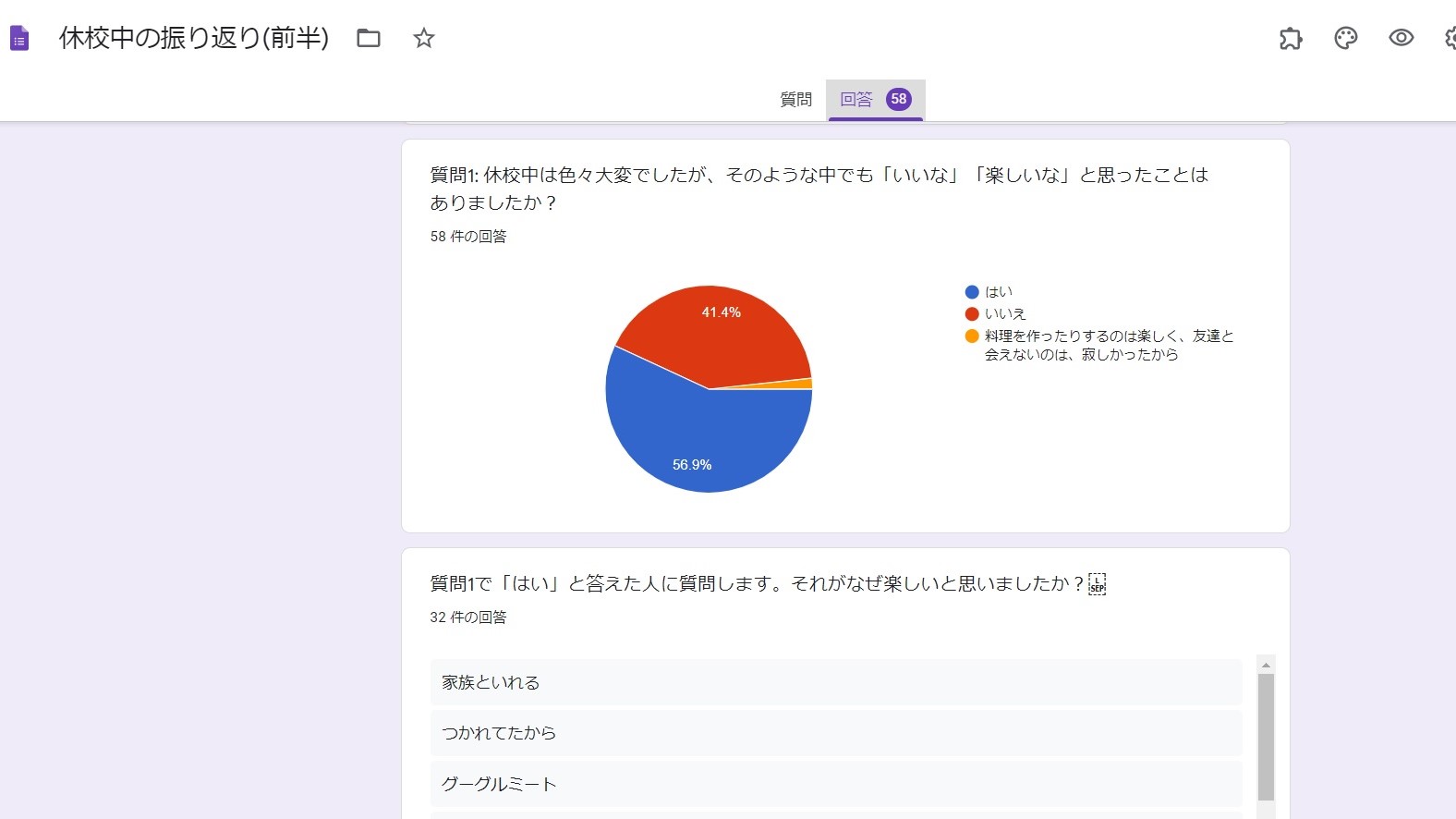This screenshot has height=819, width=1456.
Task: Click the いいえ legend label
Action: point(1005,314)
